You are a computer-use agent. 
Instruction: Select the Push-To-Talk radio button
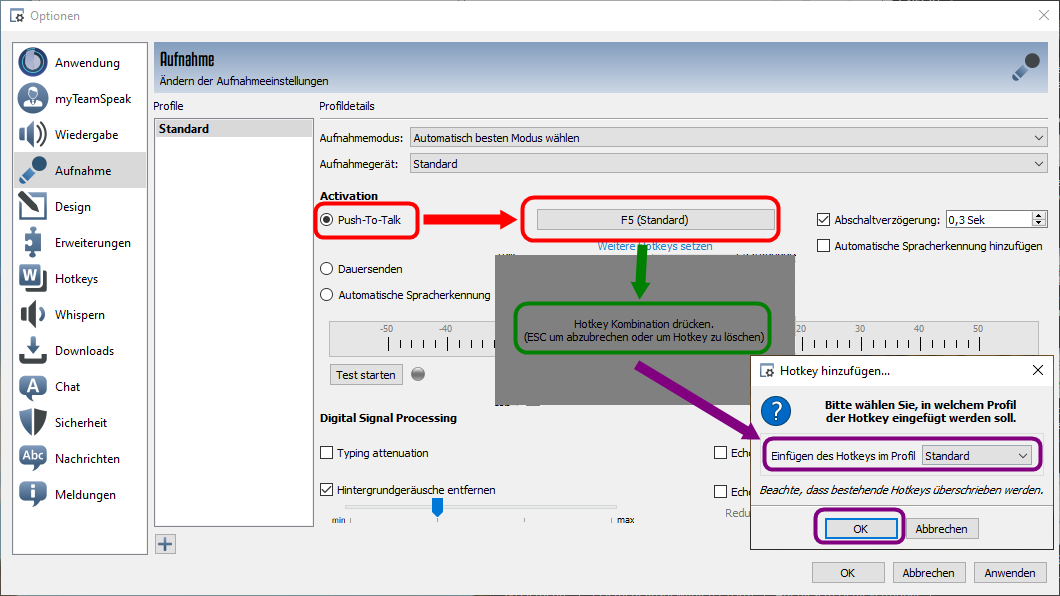[x=327, y=219]
